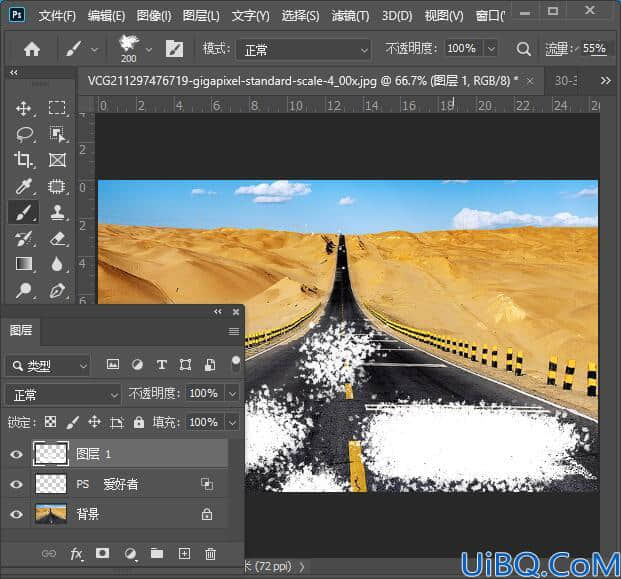Open the tool preset picker arrow
The width and height of the screenshot is (621, 579).
point(94,50)
